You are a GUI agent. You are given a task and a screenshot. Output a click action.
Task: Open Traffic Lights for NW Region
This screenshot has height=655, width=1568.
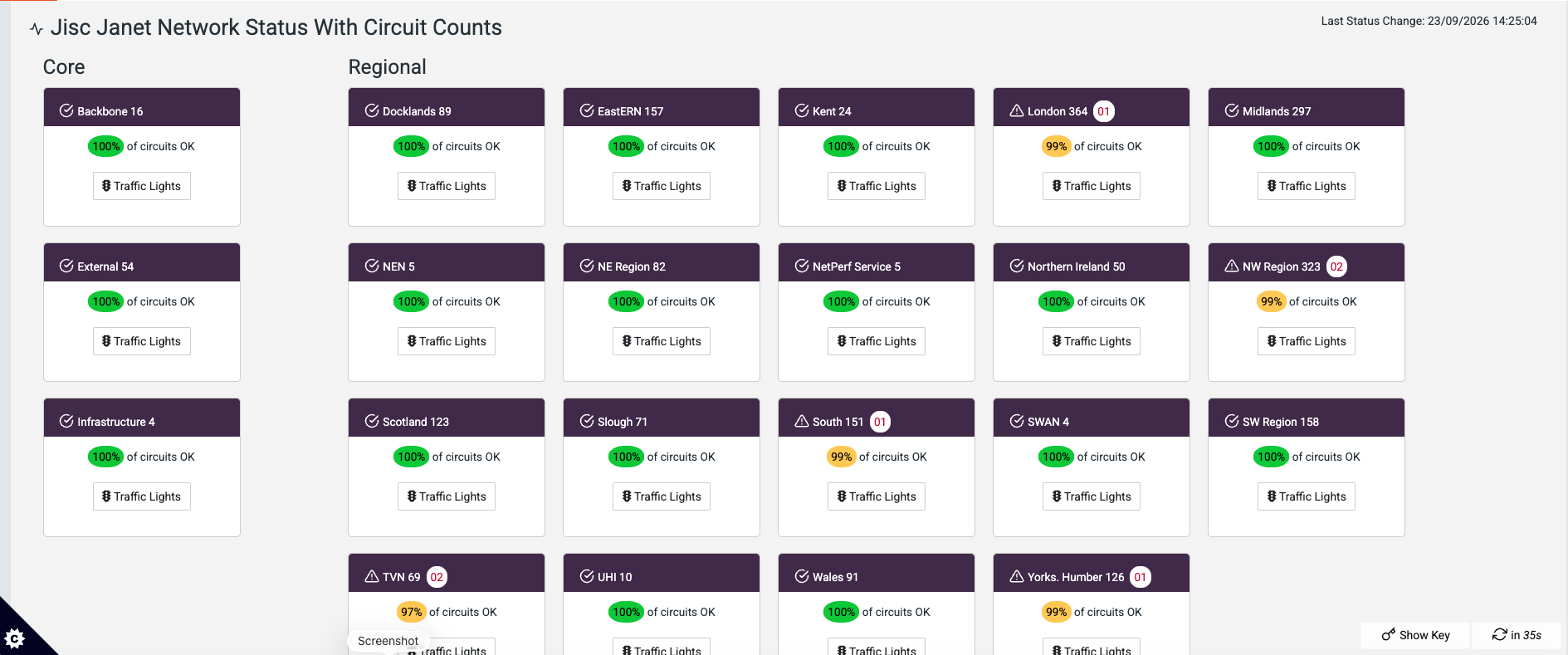tap(1307, 341)
